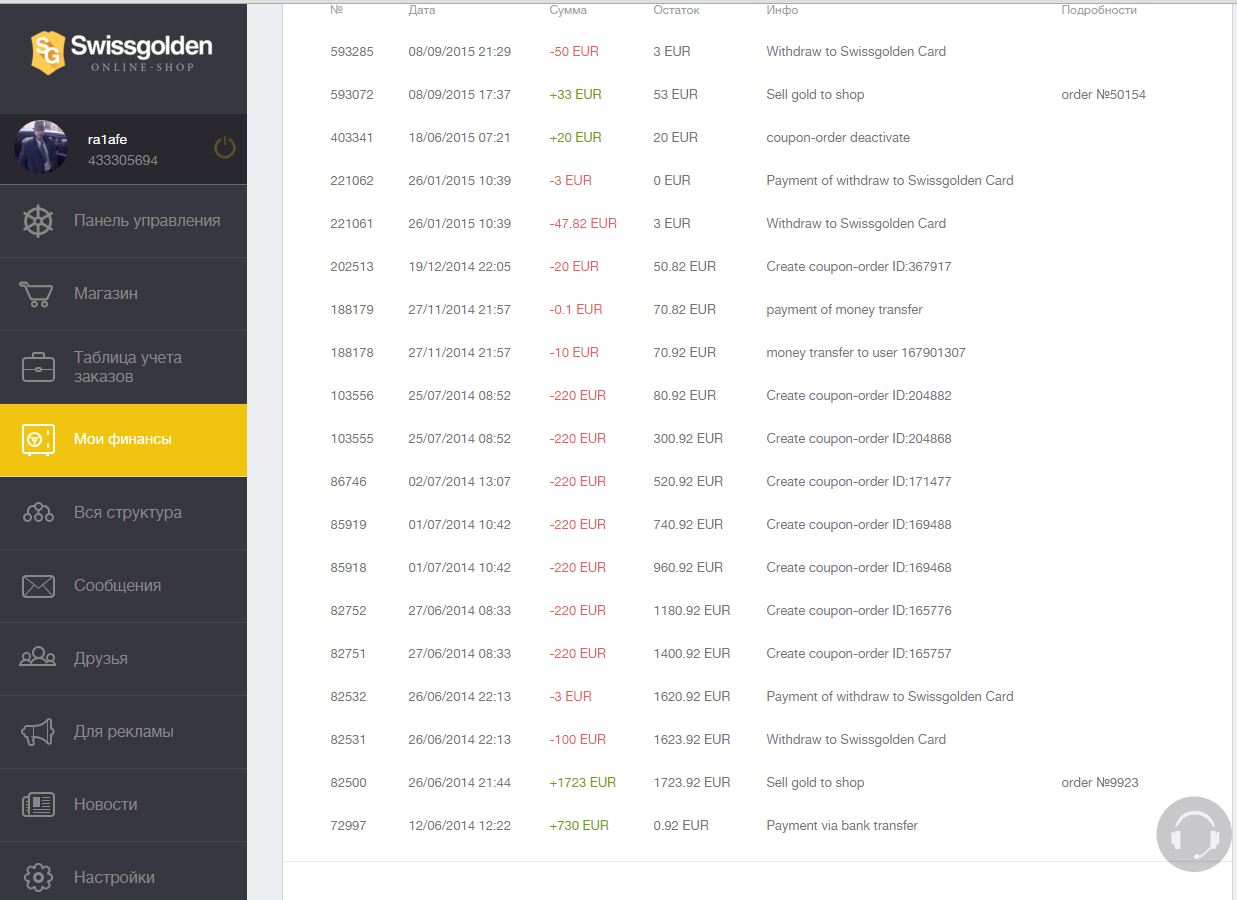The image size is (1237, 900).
Task: Open Друзья menu item
Action: tap(101, 659)
